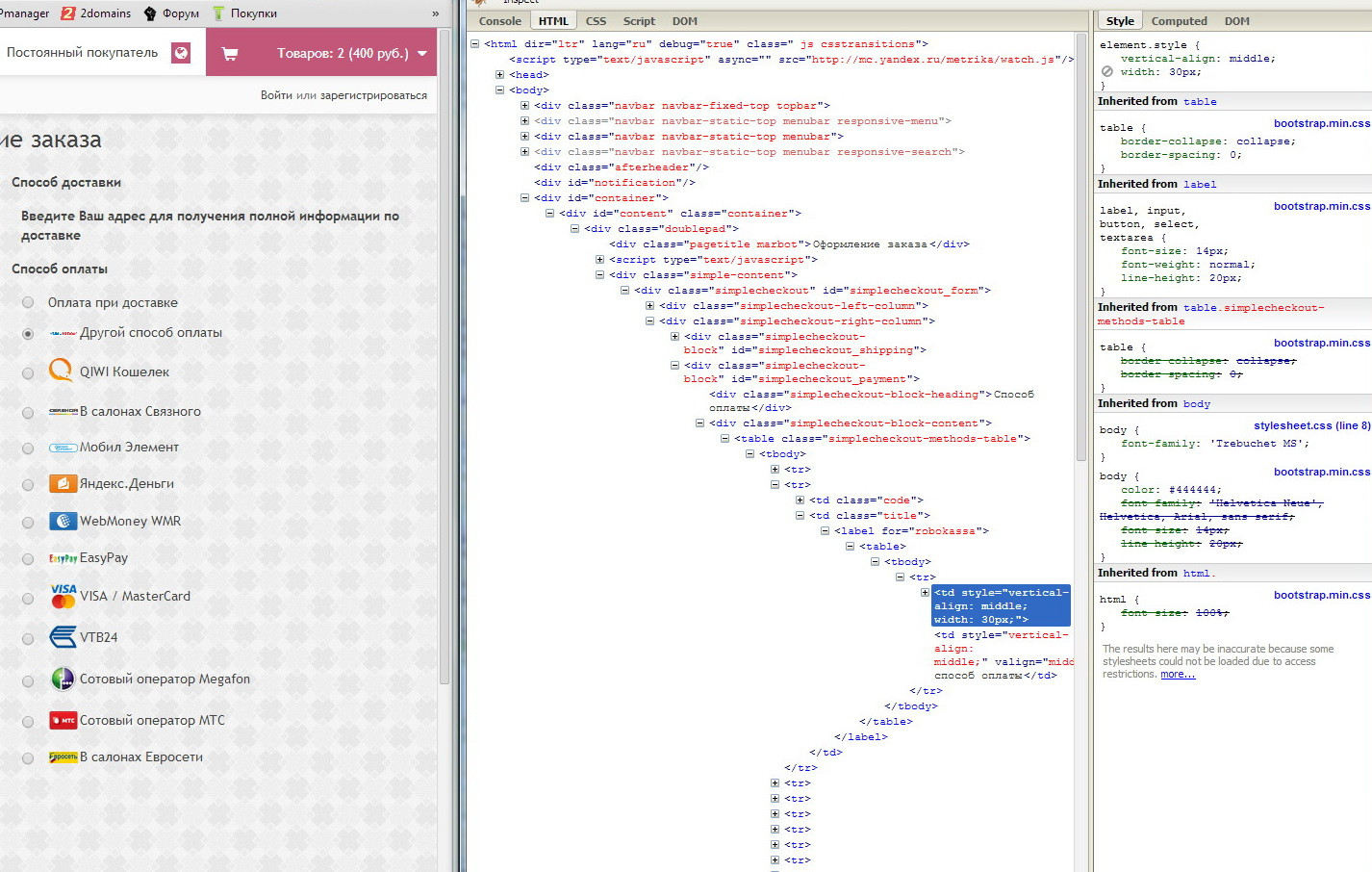This screenshot has height=872, width=1372.
Task: Click the VISA / MasterCard logo
Action: [64, 596]
